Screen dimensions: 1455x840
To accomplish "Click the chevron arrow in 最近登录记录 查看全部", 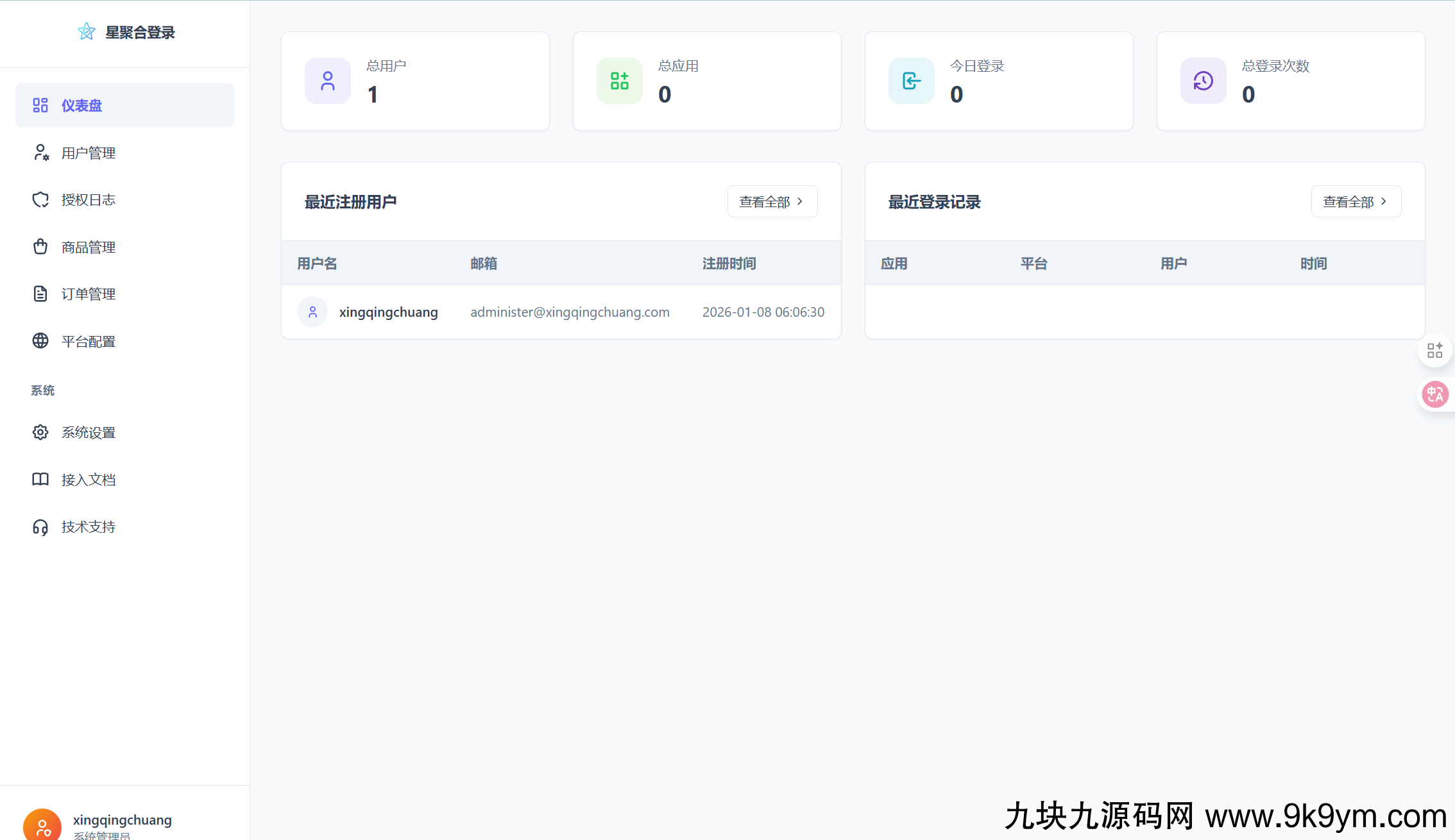I will tap(1384, 201).
